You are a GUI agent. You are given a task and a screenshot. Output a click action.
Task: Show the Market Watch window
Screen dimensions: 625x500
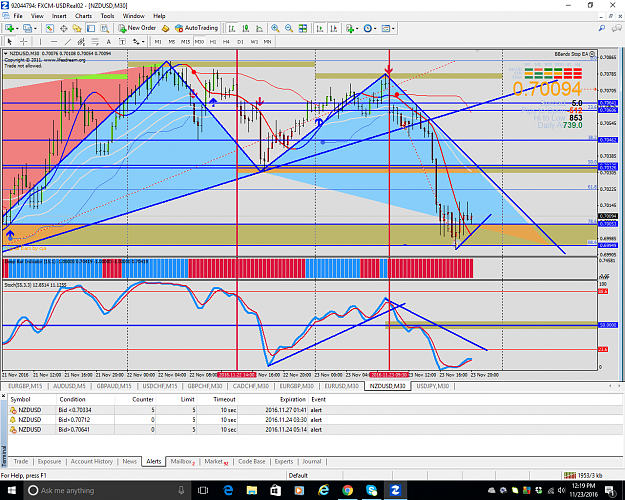pos(50,28)
